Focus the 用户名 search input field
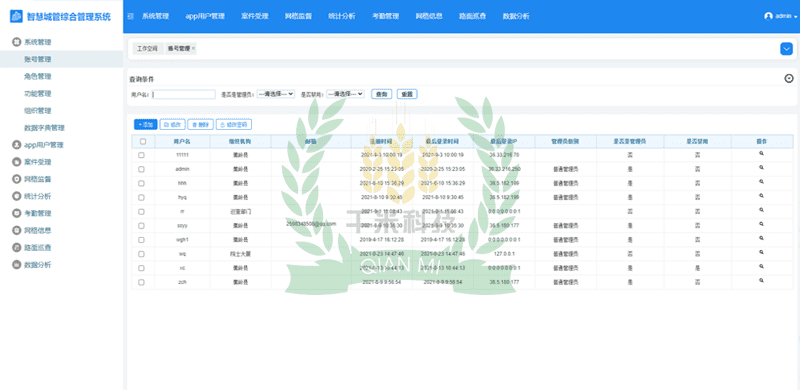Screen dimensions: 800x390 [x=184, y=94]
